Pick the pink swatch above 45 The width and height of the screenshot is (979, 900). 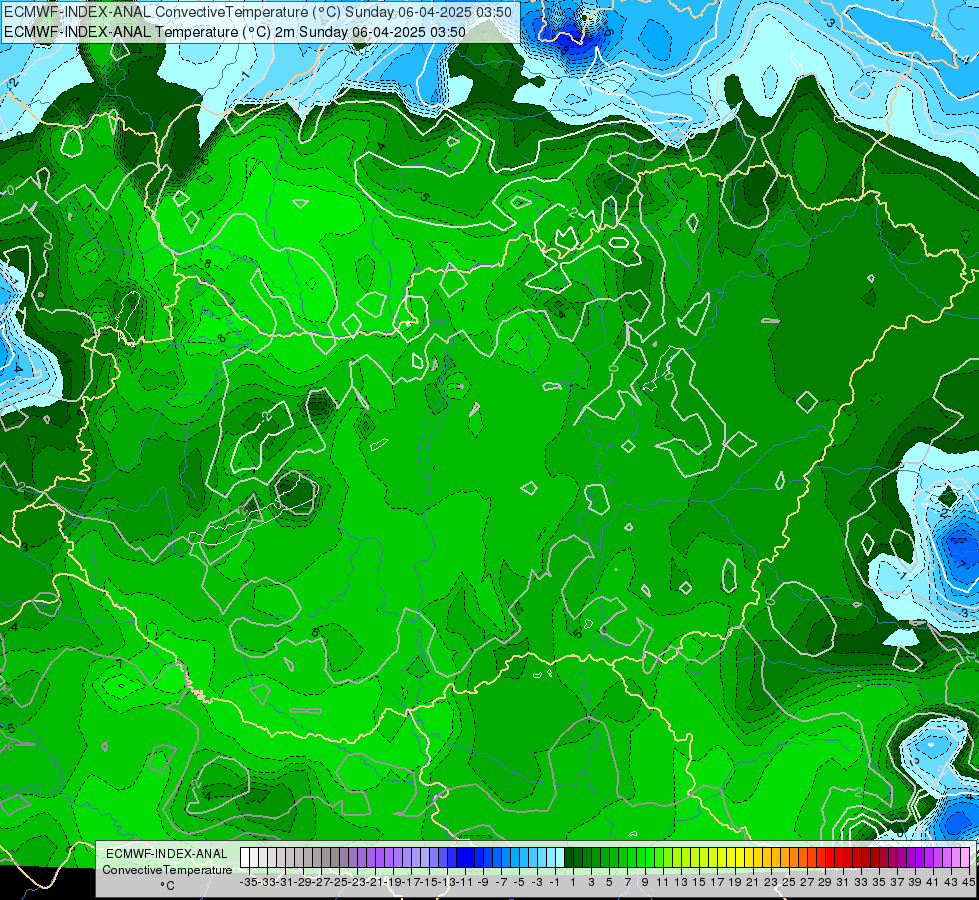tap(965, 858)
